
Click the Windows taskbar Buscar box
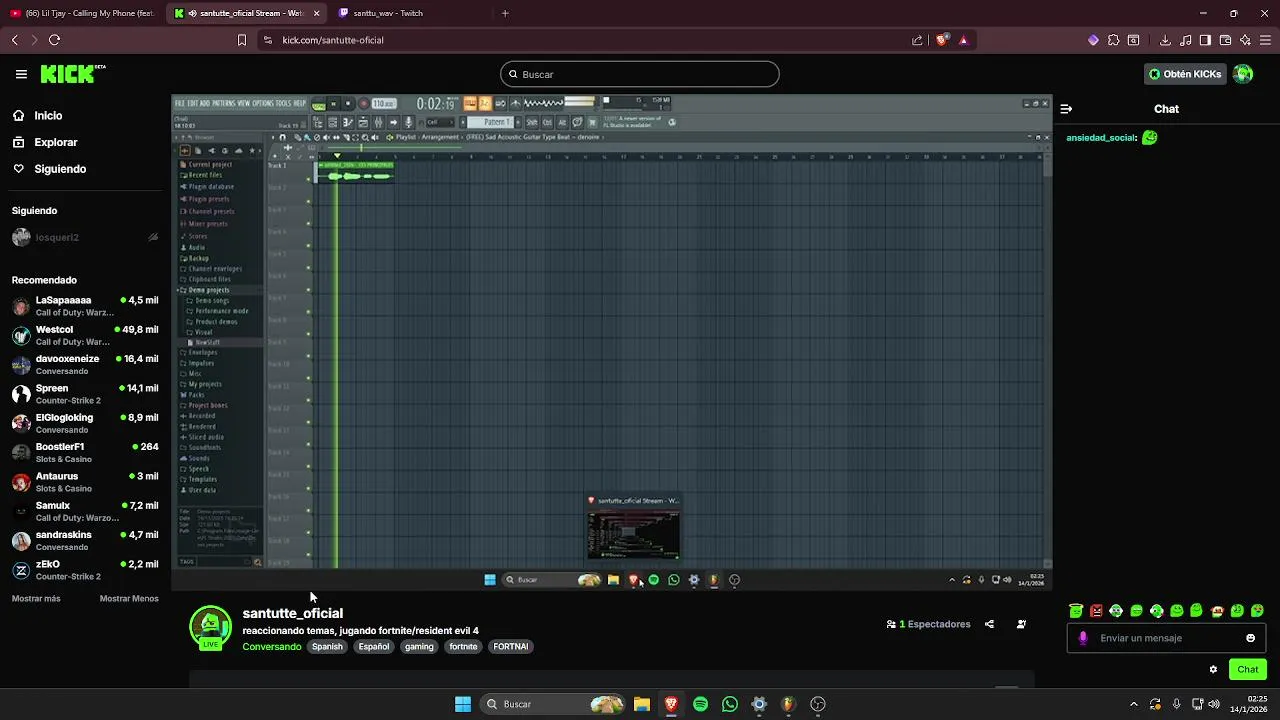[554, 704]
